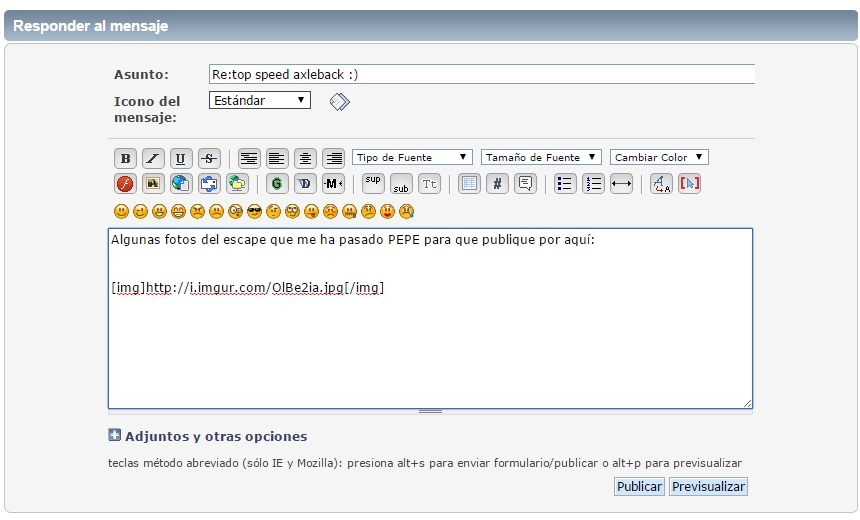Insert the first smiling smiley
Screen dimensions: 860x520
point(121,211)
